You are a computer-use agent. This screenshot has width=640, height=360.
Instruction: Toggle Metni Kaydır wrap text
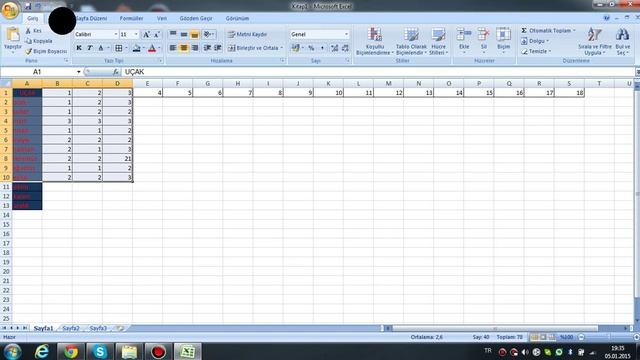pyautogui.click(x=247, y=34)
